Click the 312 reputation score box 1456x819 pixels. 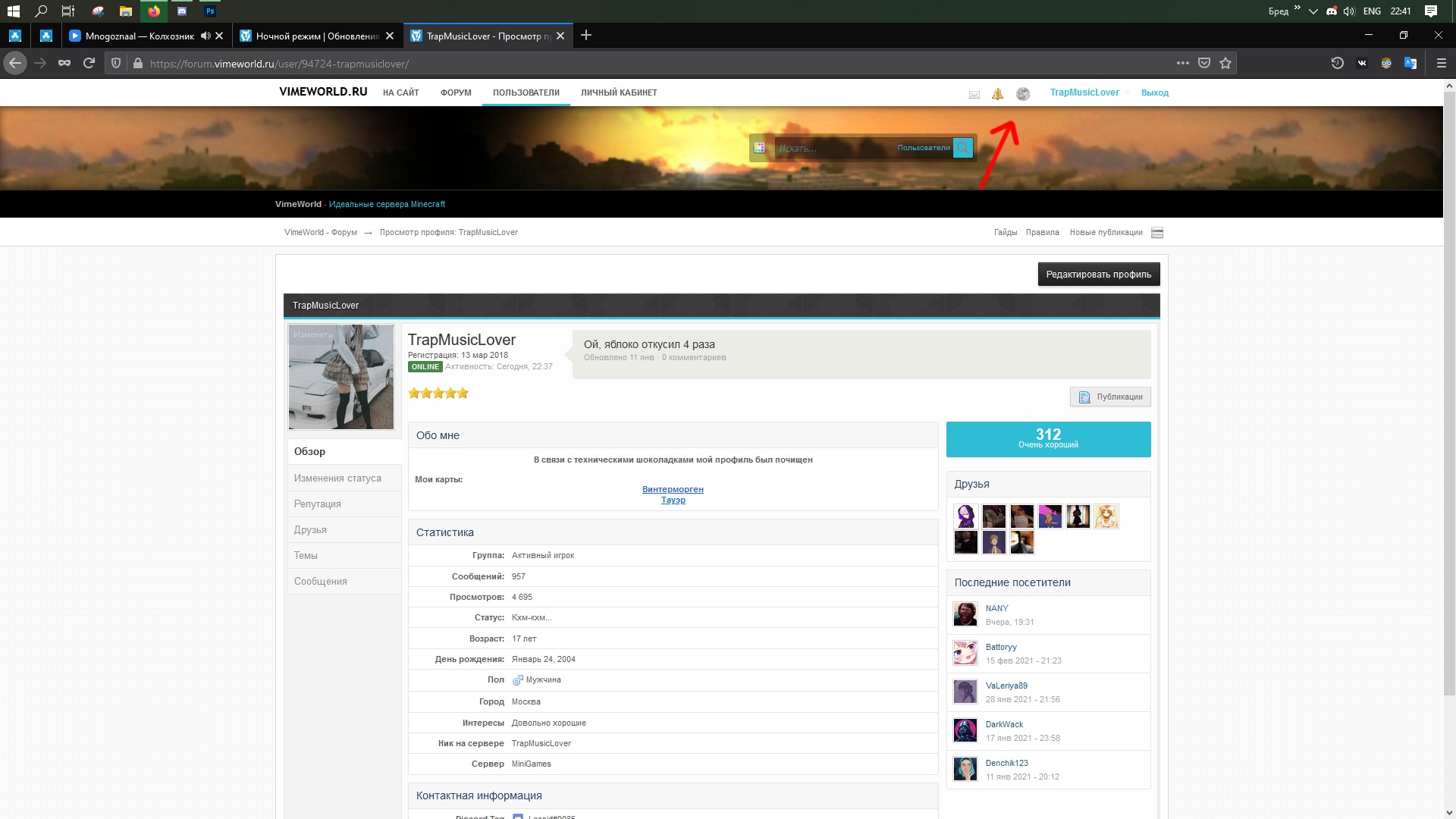click(1048, 439)
